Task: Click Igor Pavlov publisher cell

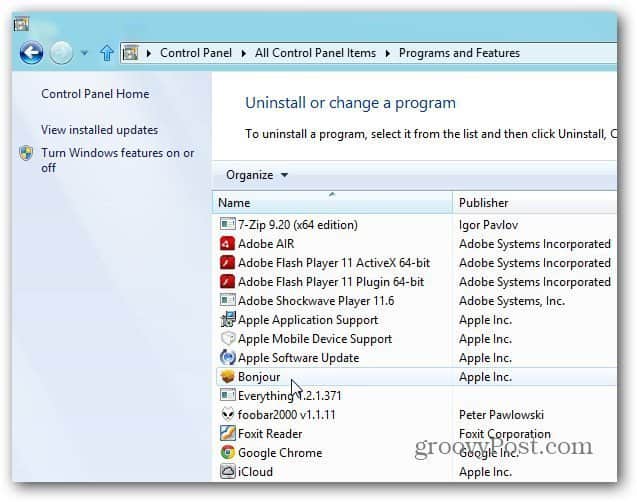Action: pyautogui.click(x=488, y=225)
